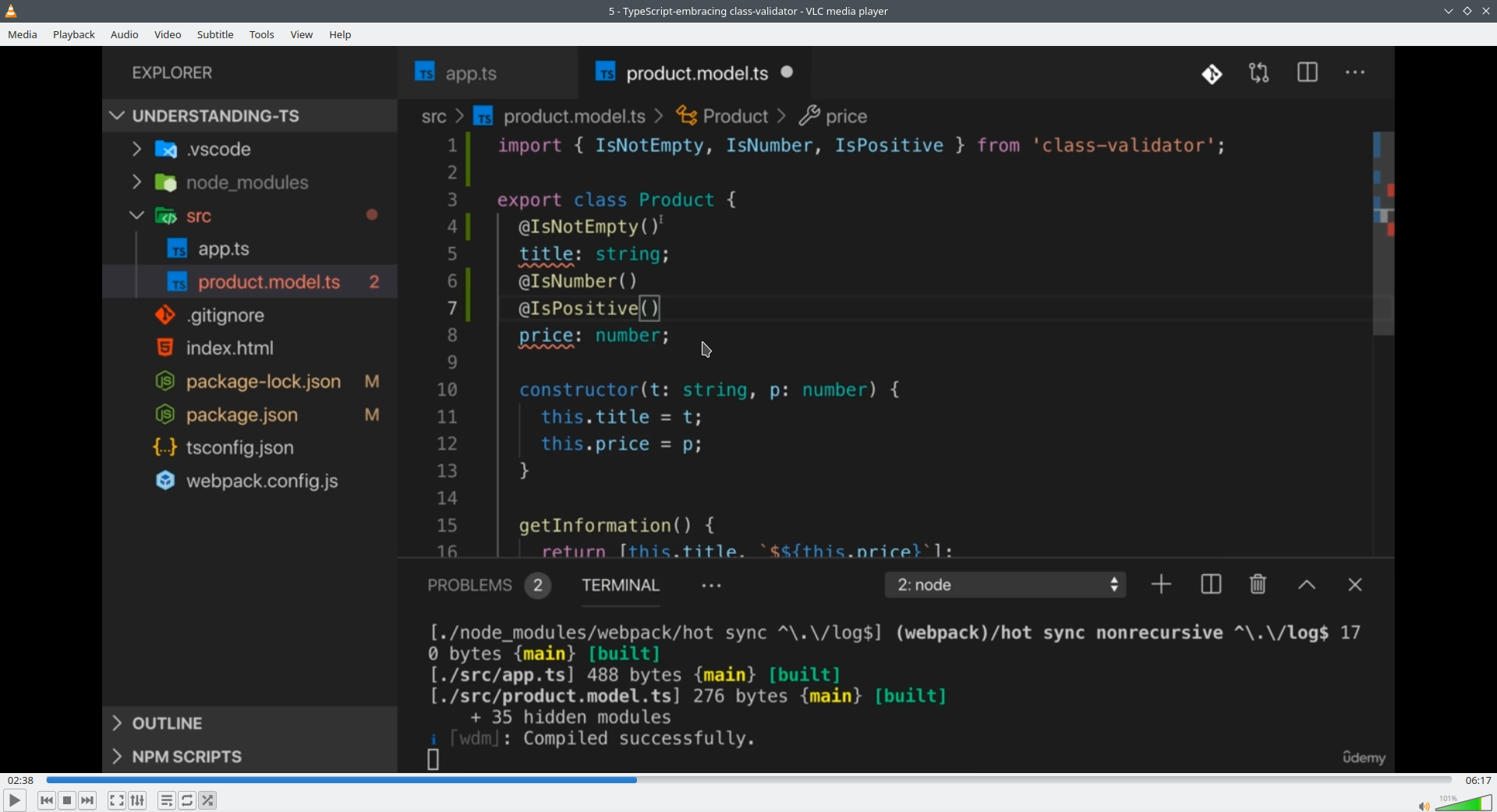Click the src breadcrumb segment
This screenshot has height=812, width=1497.
tap(434, 116)
